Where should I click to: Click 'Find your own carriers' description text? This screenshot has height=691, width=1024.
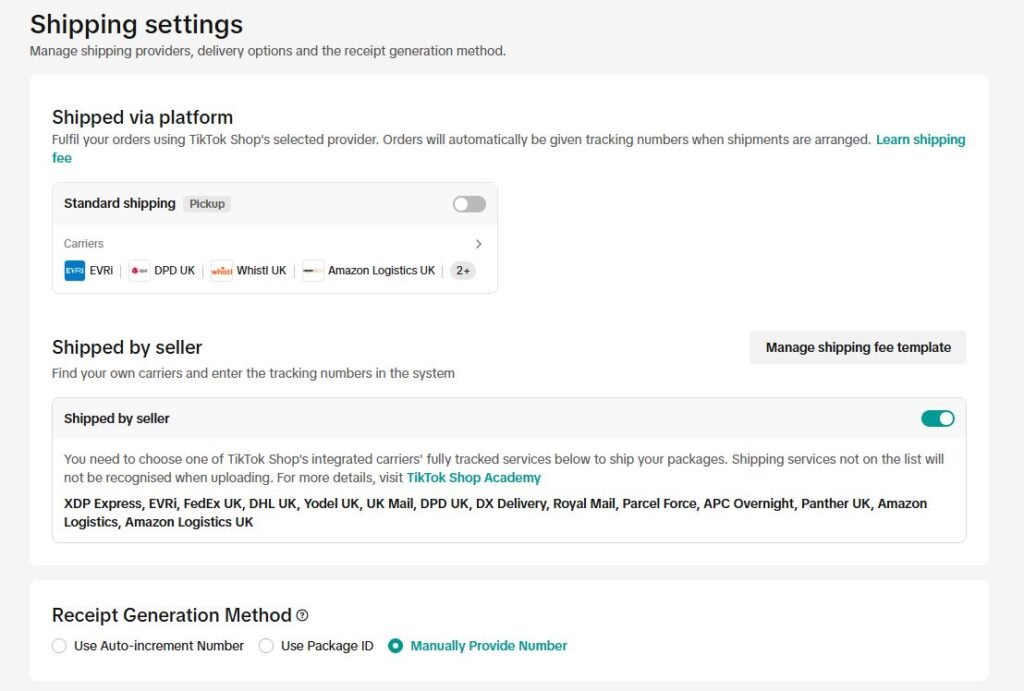click(x=253, y=374)
